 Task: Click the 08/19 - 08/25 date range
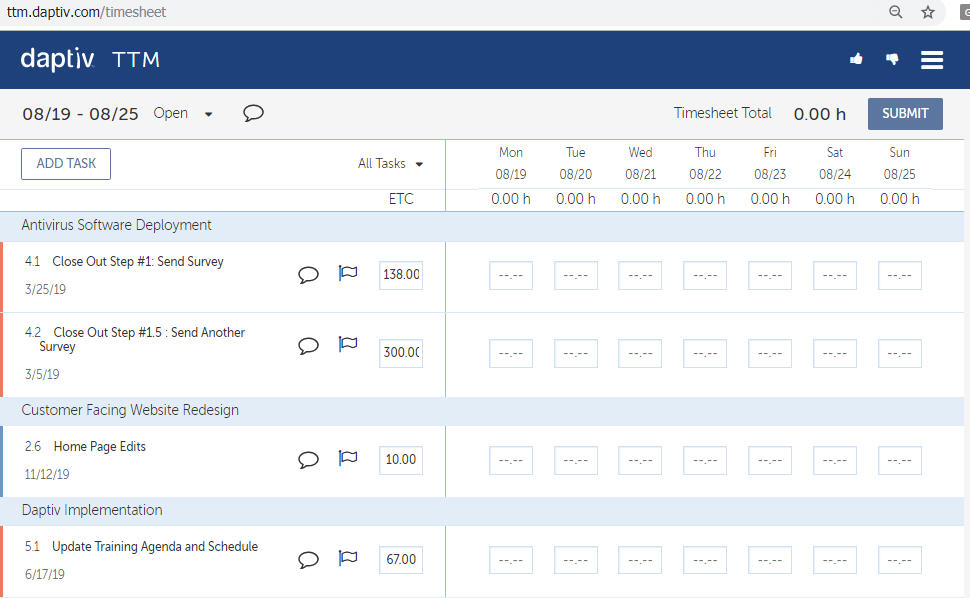tap(80, 114)
